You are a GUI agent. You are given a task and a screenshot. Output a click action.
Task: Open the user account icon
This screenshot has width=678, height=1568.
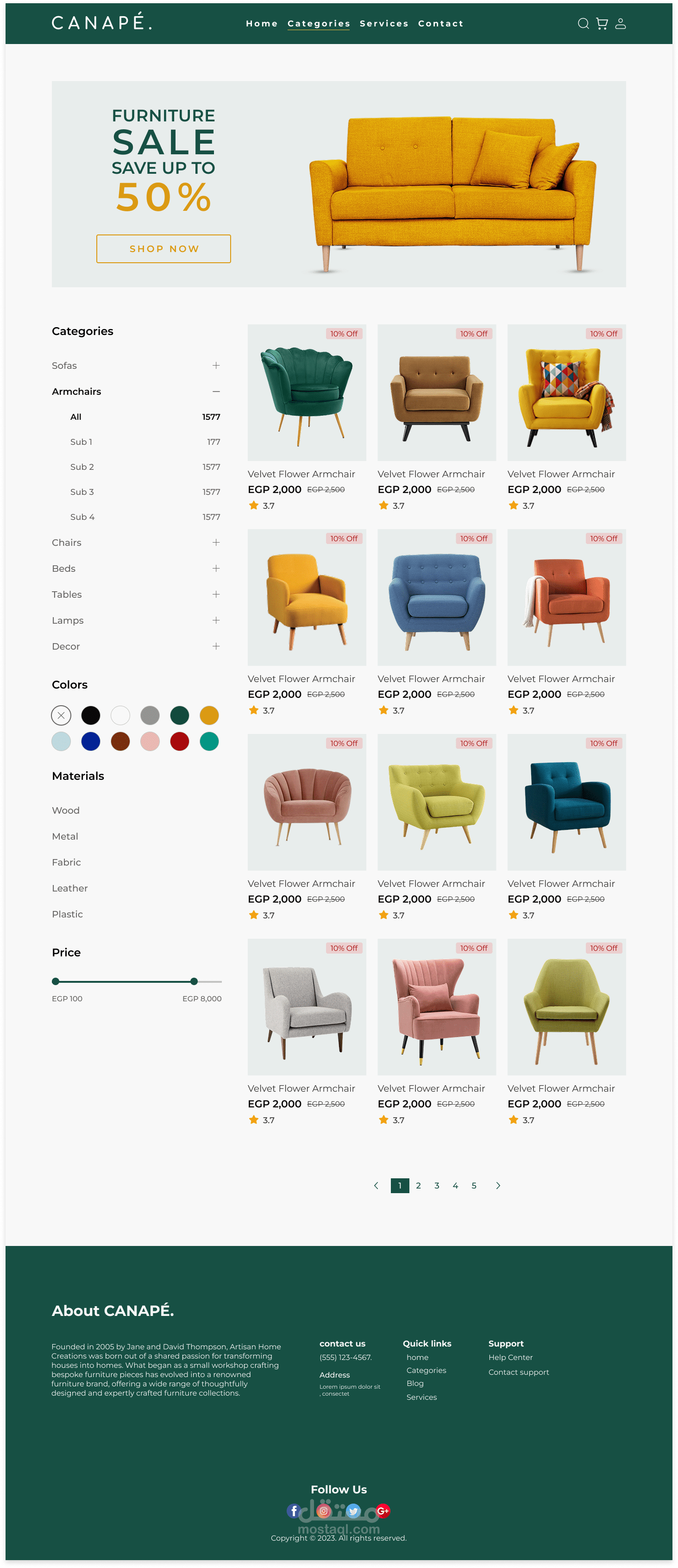[620, 24]
